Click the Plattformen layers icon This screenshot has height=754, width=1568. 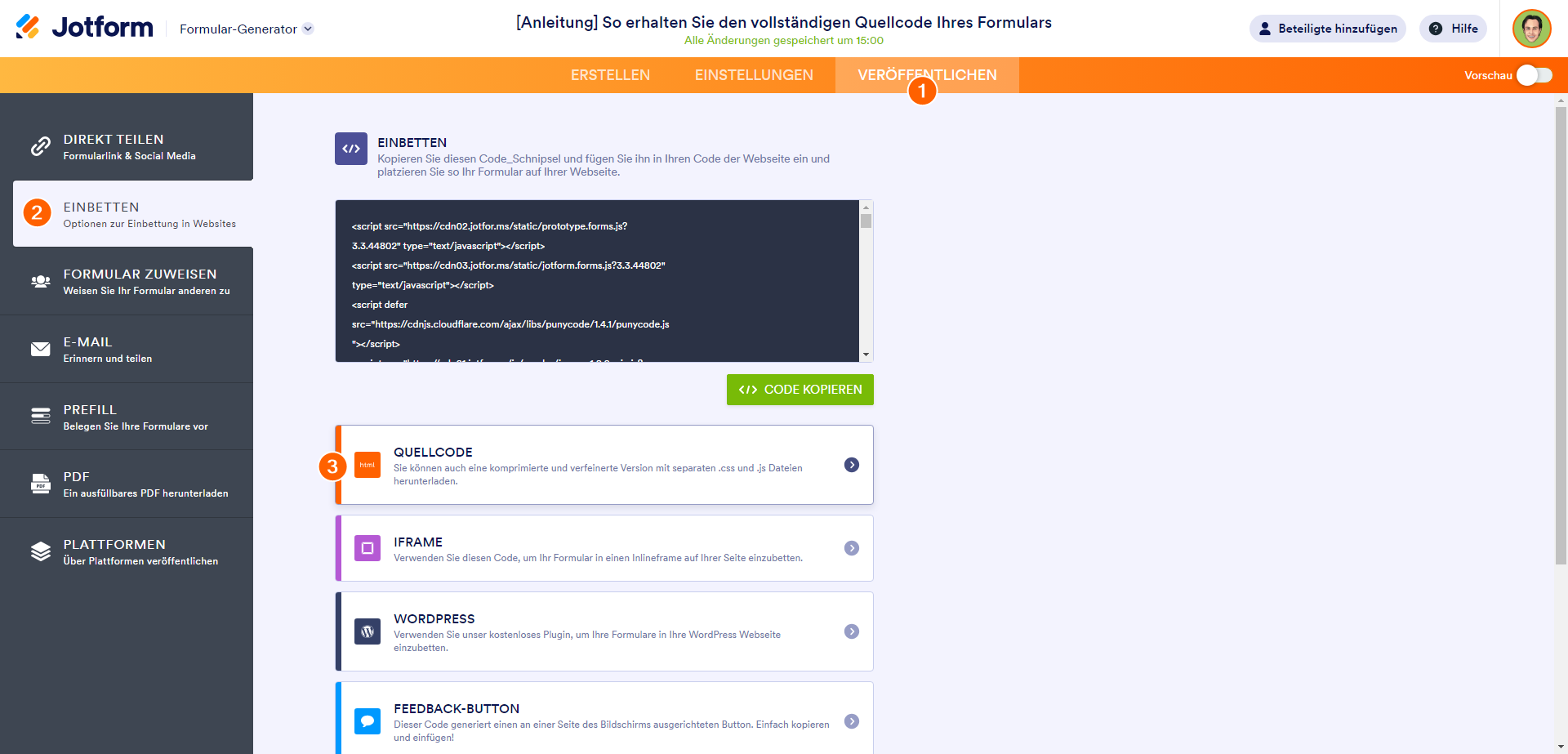[x=40, y=551]
